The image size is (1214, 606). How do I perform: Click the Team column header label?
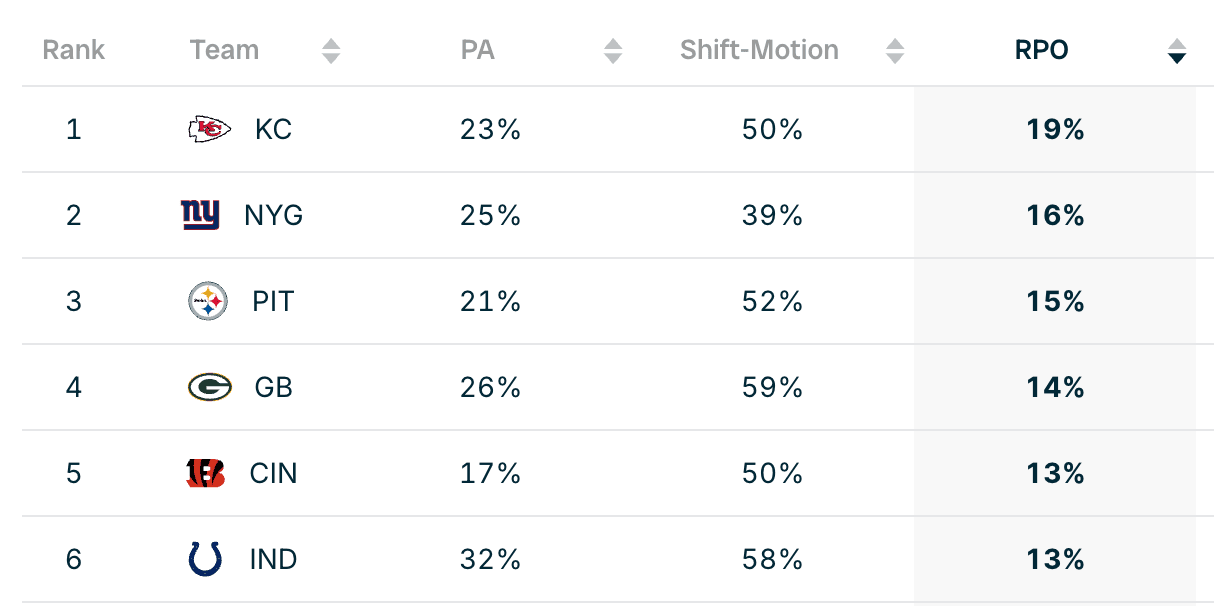pyautogui.click(x=224, y=50)
